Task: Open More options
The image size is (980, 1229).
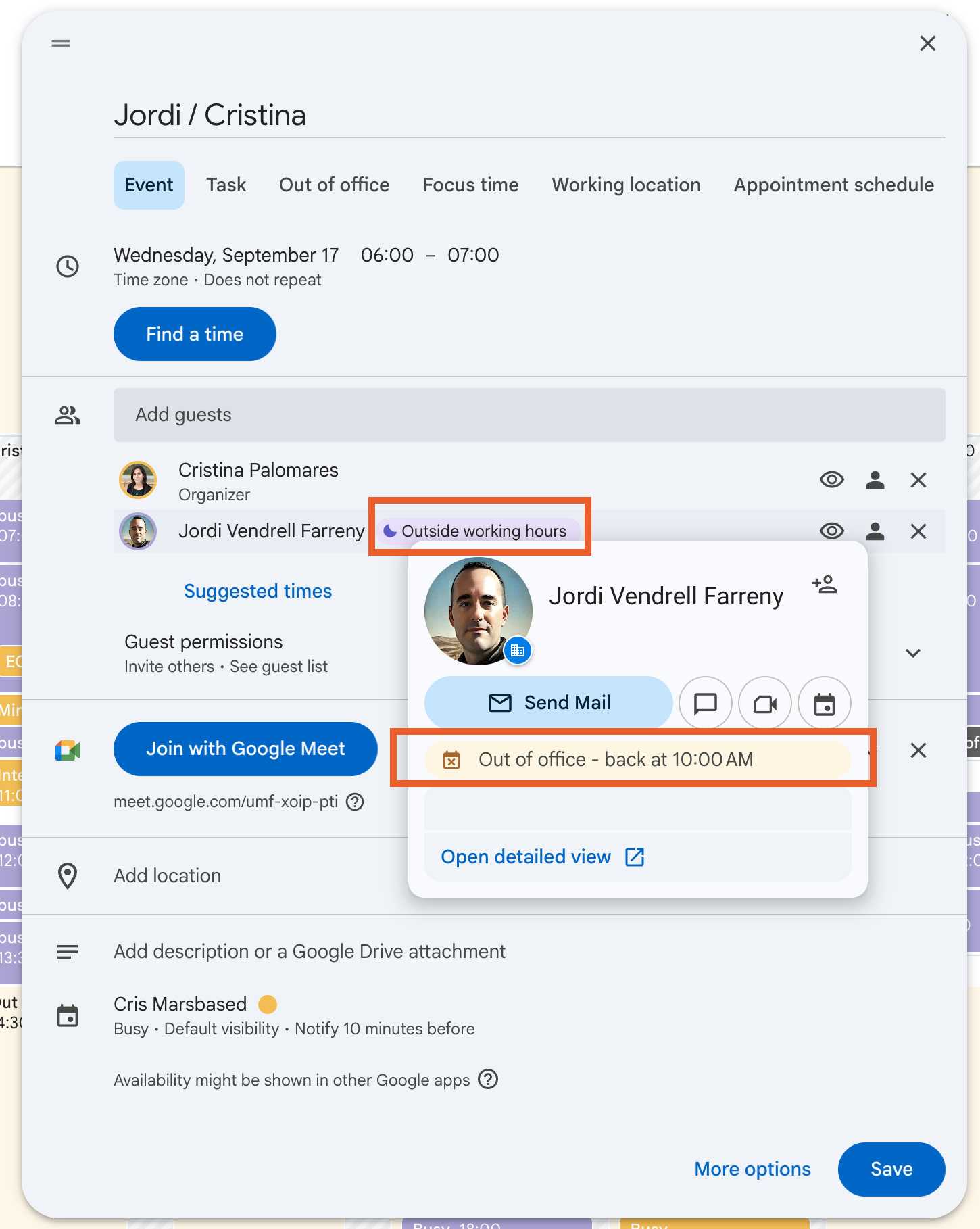Action: coord(752,1169)
